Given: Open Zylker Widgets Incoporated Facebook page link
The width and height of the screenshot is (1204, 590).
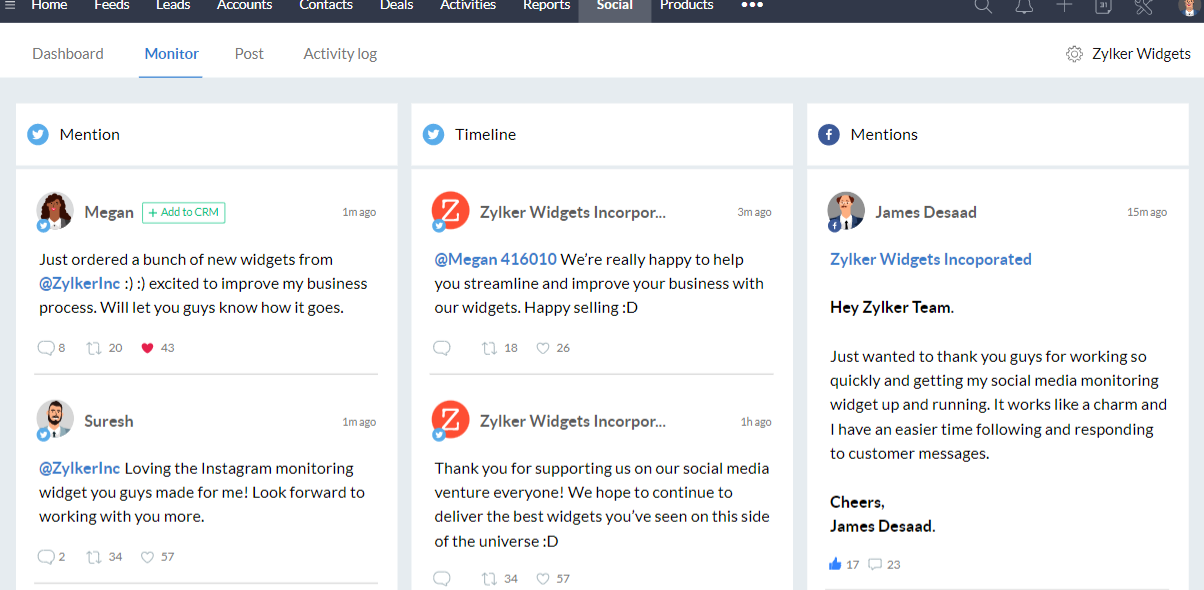Looking at the screenshot, I should click(931, 260).
